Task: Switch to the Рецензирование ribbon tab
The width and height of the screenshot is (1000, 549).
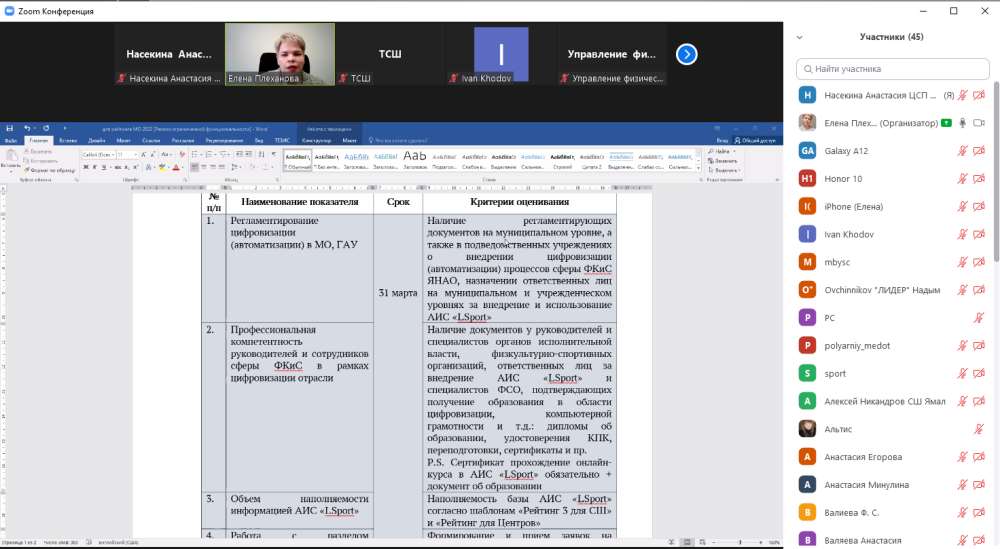Action: (x=224, y=140)
